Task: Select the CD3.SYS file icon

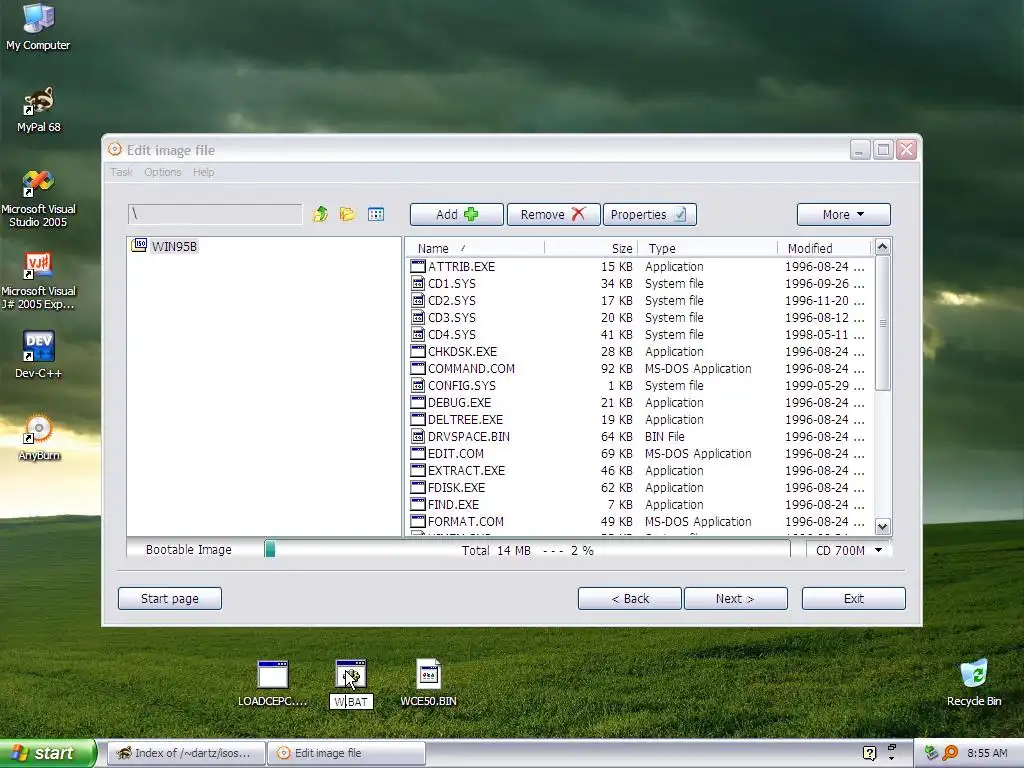Action: (x=418, y=317)
